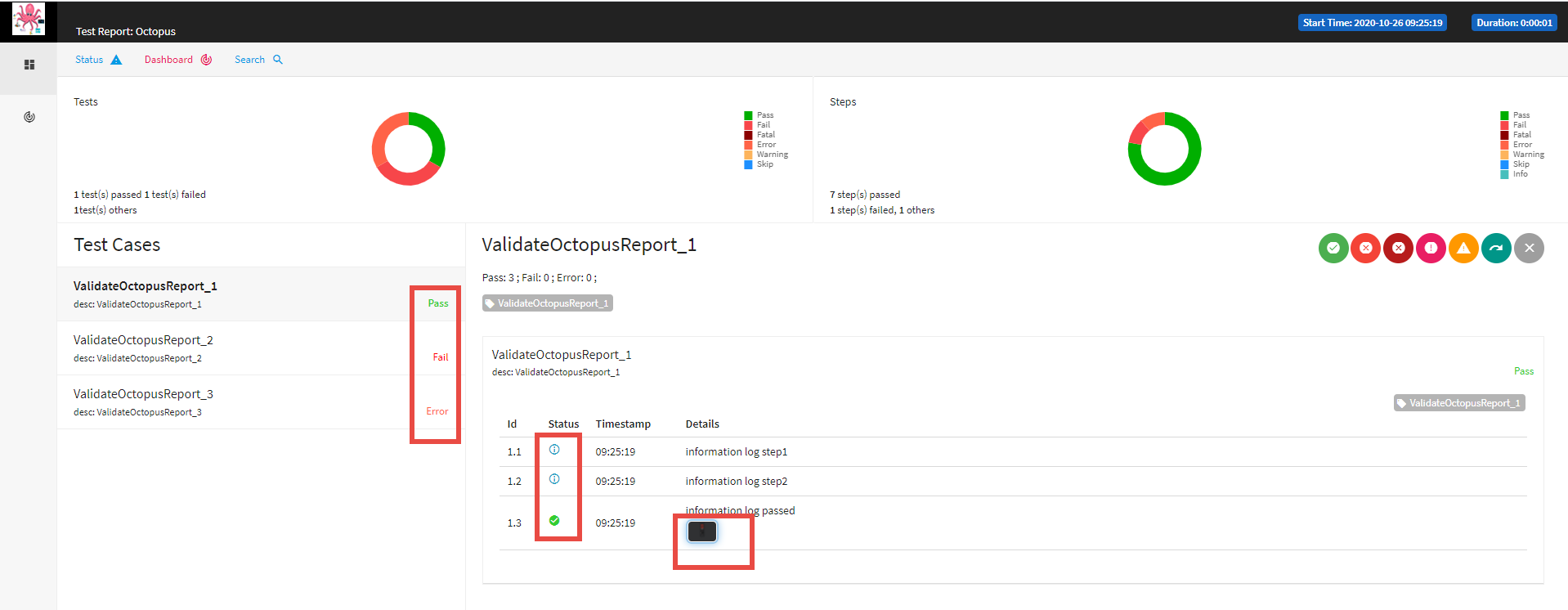Screen dimensions: 1568x610
Task: Select the ValidateOctopusReport_2 test case
Action: click(x=261, y=348)
